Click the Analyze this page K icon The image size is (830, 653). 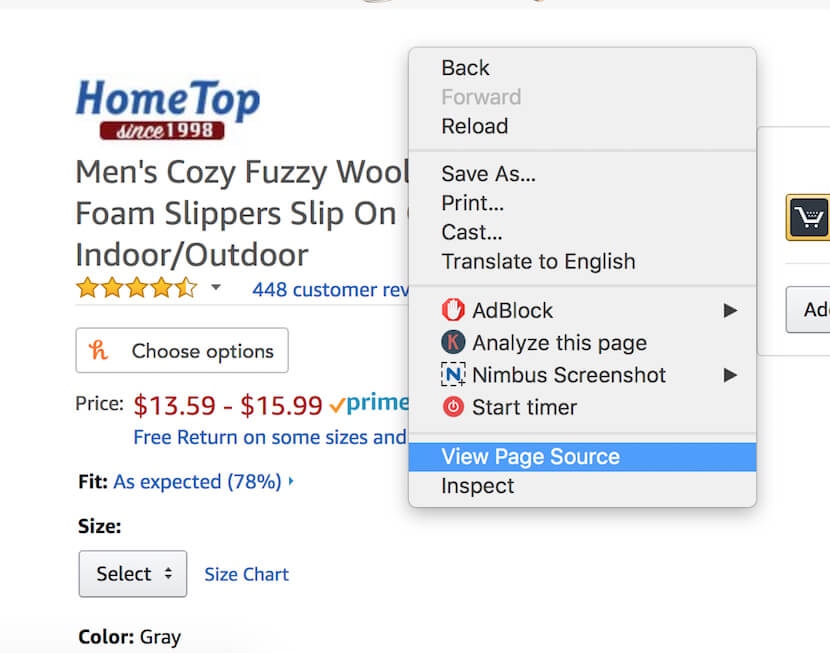pyautogui.click(x=454, y=342)
